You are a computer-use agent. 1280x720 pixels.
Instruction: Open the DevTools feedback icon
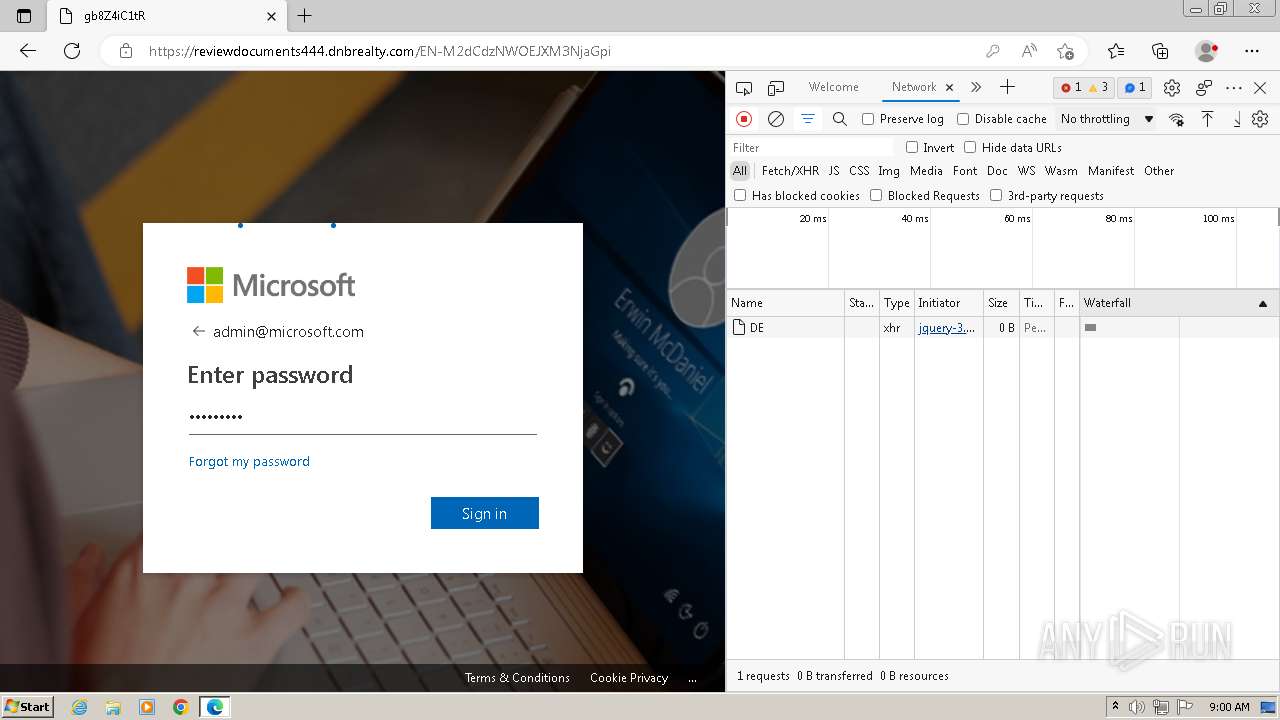[x=1204, y=88]
